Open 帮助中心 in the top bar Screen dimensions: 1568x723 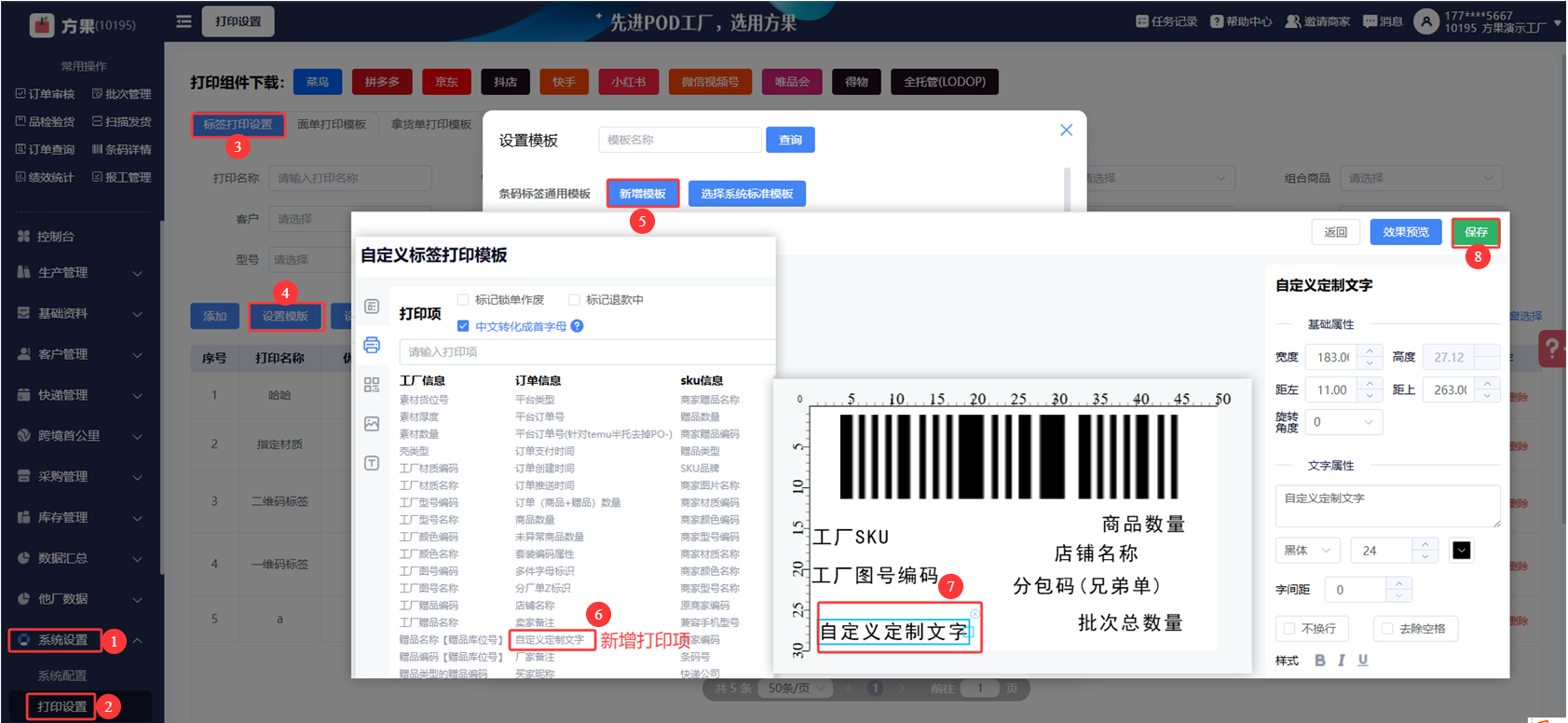point(1241,21)
